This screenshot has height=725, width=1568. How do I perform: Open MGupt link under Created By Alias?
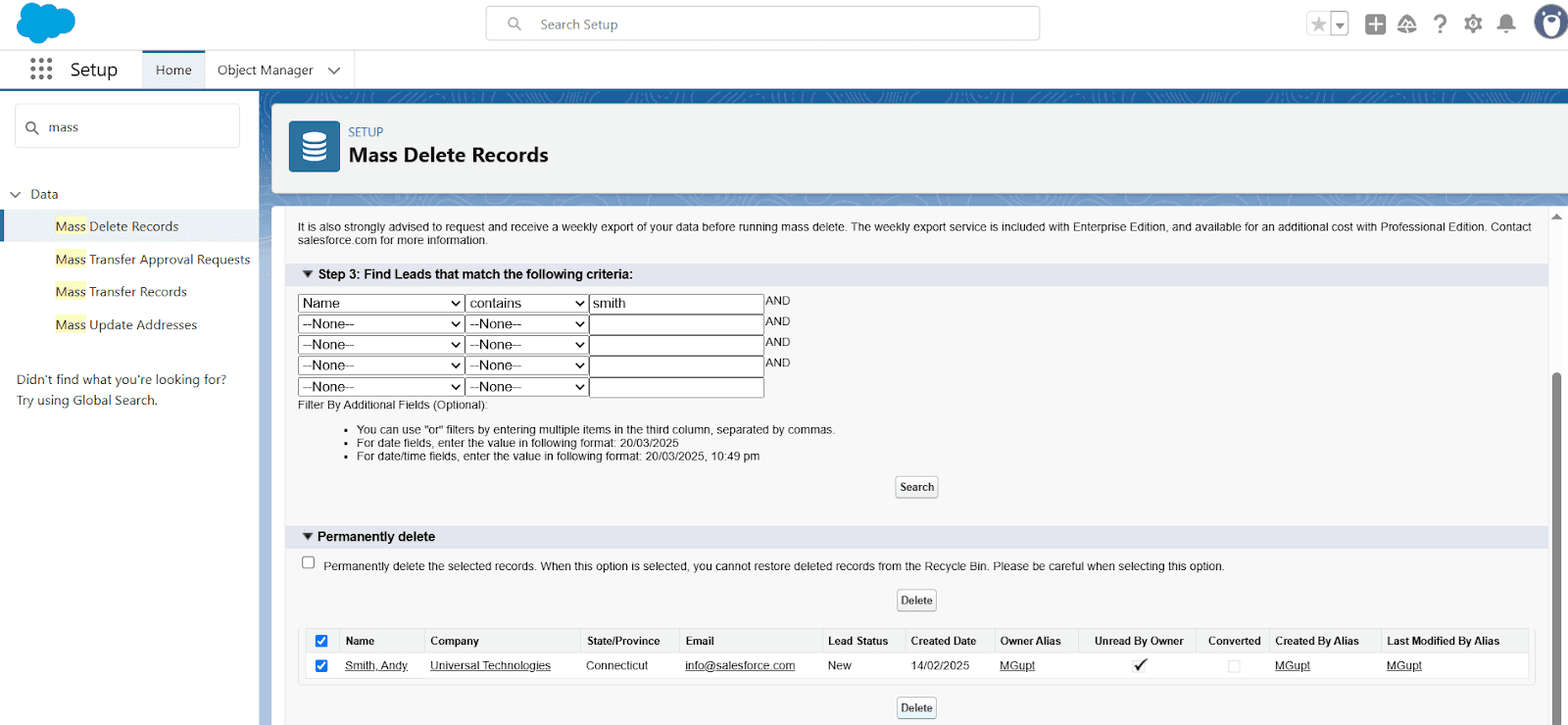click(1292, 665)
